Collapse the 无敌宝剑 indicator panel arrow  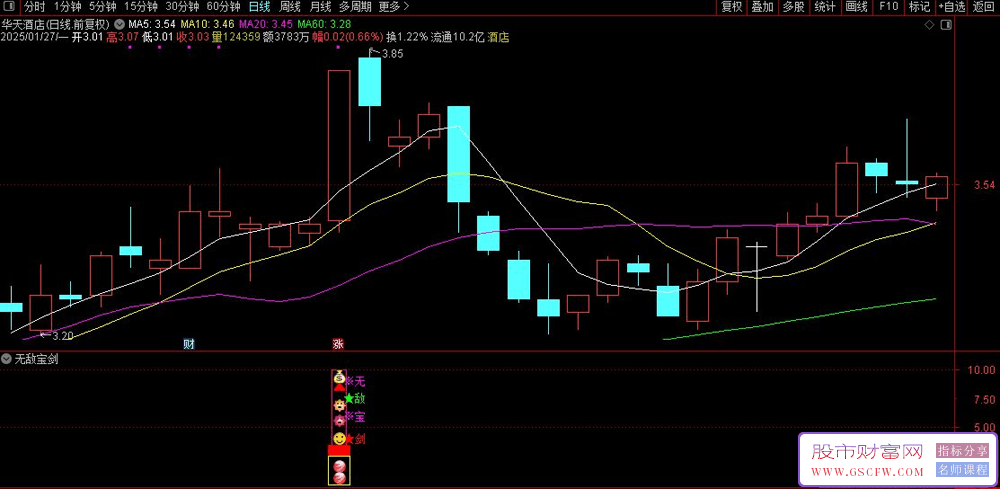6,359
